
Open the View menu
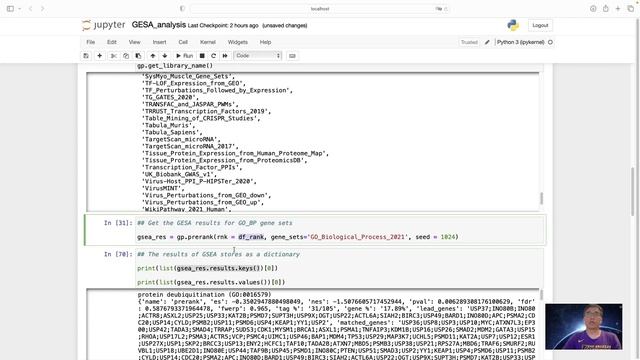point(134,42)
